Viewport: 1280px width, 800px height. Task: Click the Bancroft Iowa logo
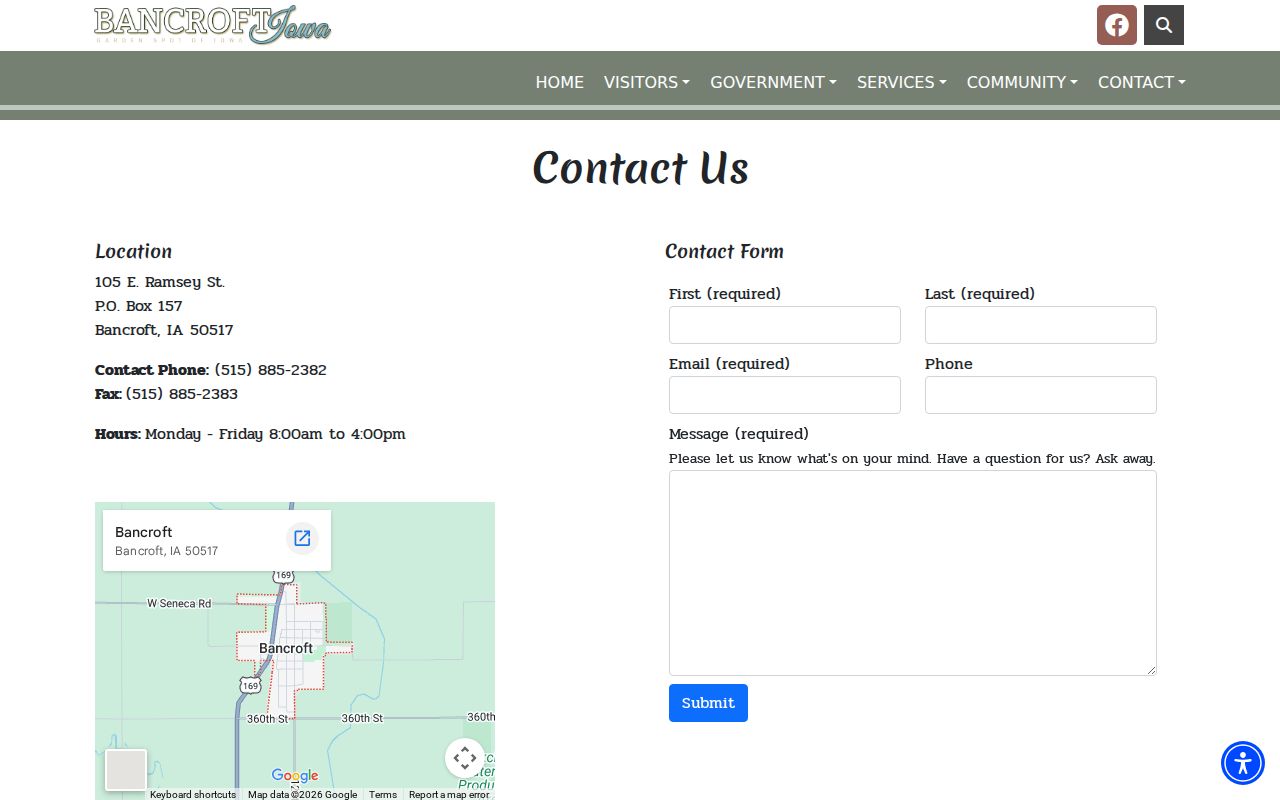click(x=212, y=25)
